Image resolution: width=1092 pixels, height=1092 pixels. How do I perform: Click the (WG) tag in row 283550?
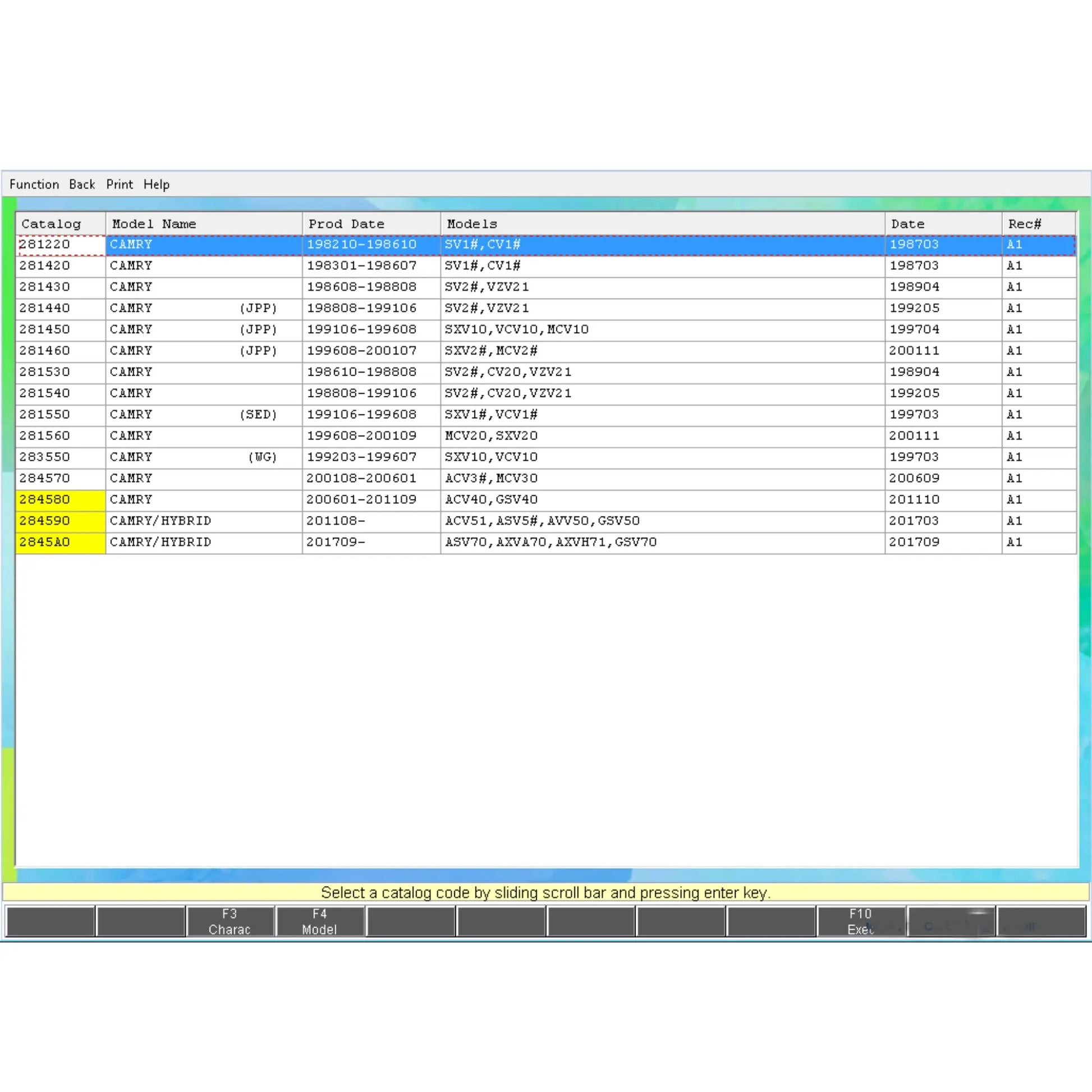[x=263, y=457]
